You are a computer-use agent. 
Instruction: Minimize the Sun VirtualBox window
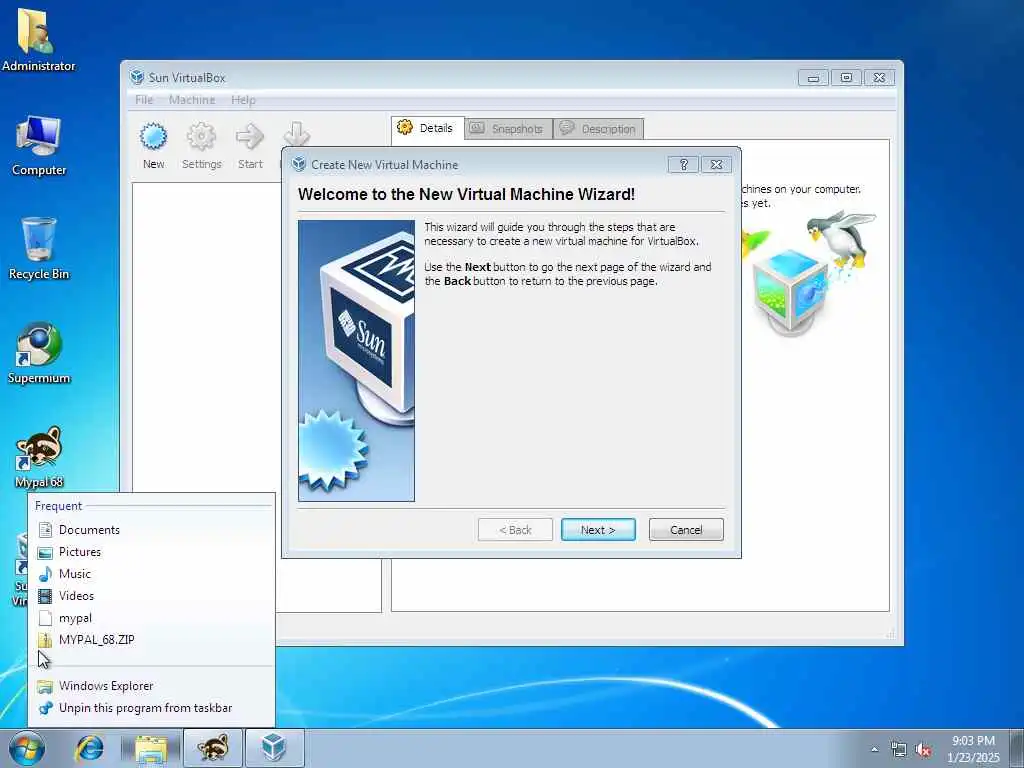click(813, 78)
